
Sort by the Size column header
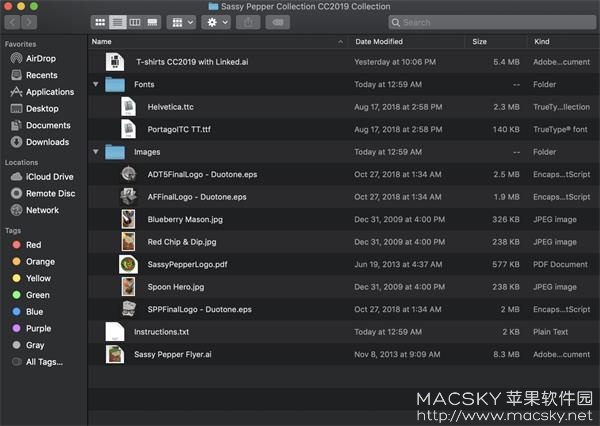coord(479,41)
